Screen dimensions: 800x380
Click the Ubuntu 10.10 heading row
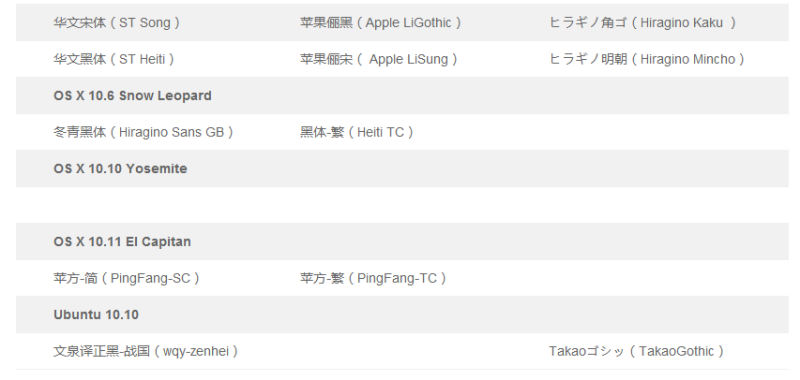(x=402, y=315)
